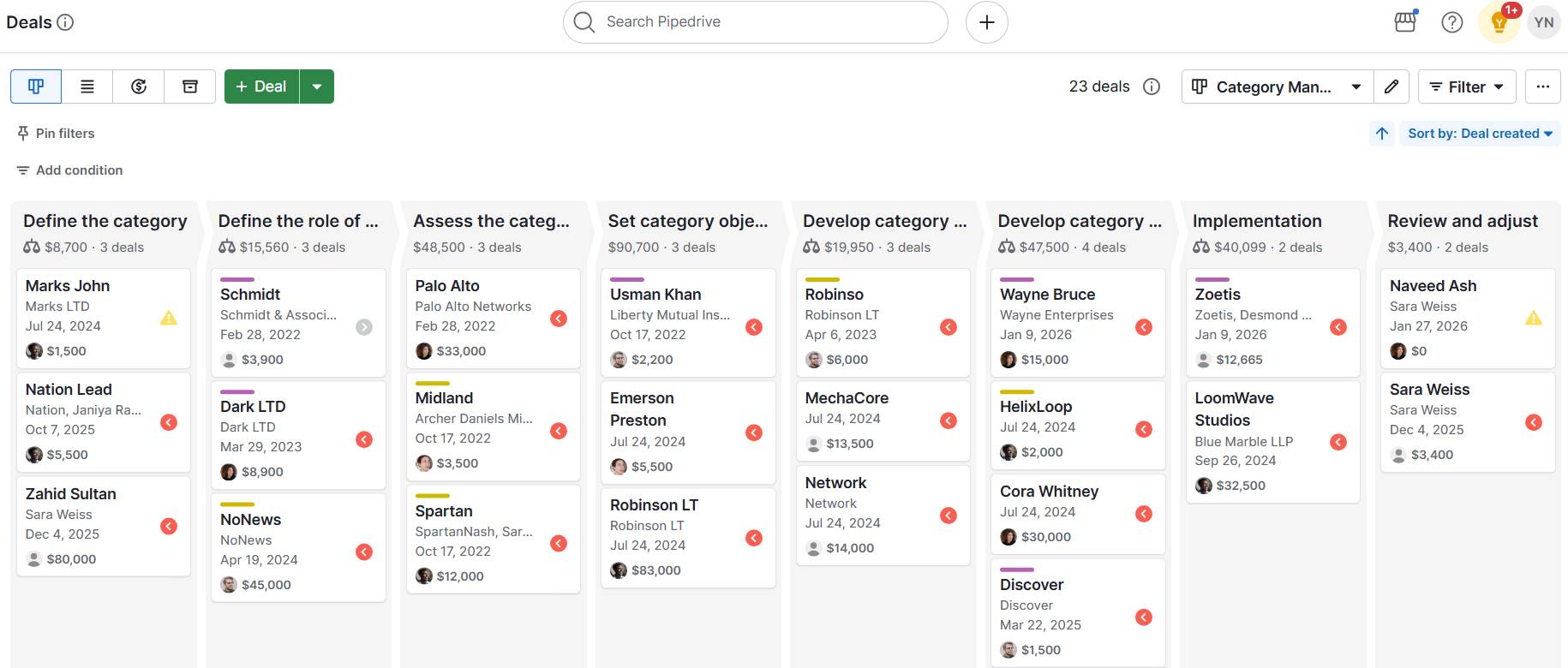Select the Assess the categ... stage header
This screenshot has height=668, width=1568.
point(491,221)
